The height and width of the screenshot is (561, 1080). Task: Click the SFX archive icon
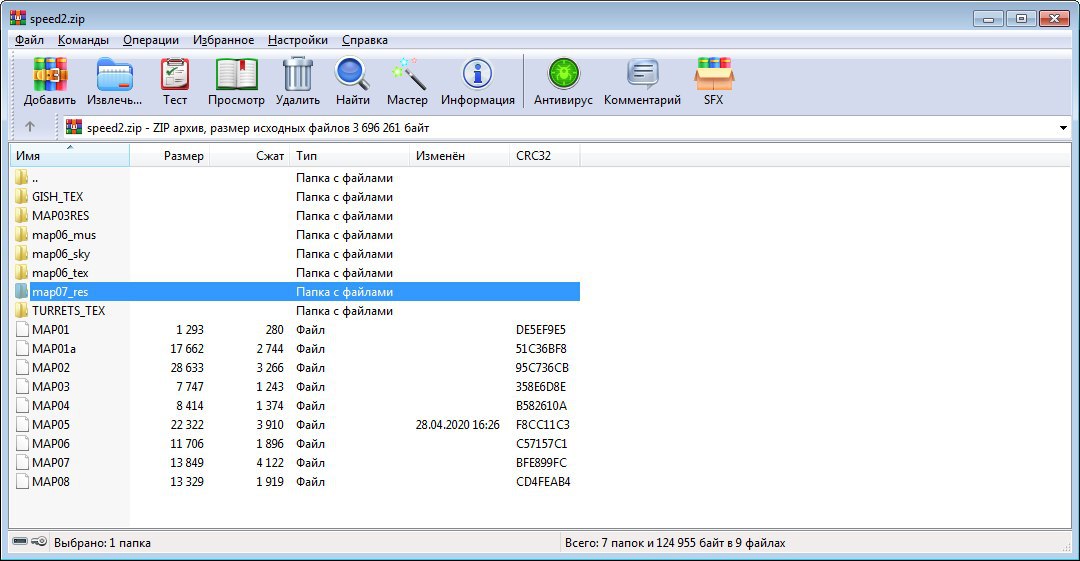714,74
